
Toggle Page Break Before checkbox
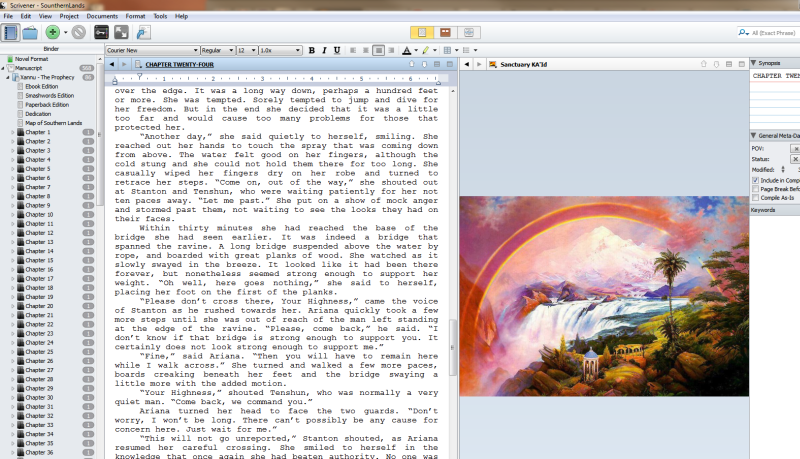point(756,189)
